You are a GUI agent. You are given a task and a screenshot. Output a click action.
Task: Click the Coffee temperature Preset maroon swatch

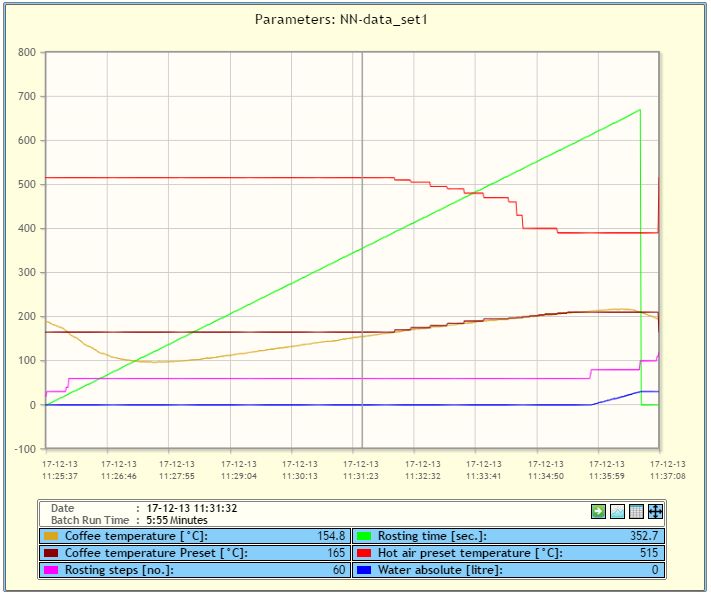click(x=51, y=553)
